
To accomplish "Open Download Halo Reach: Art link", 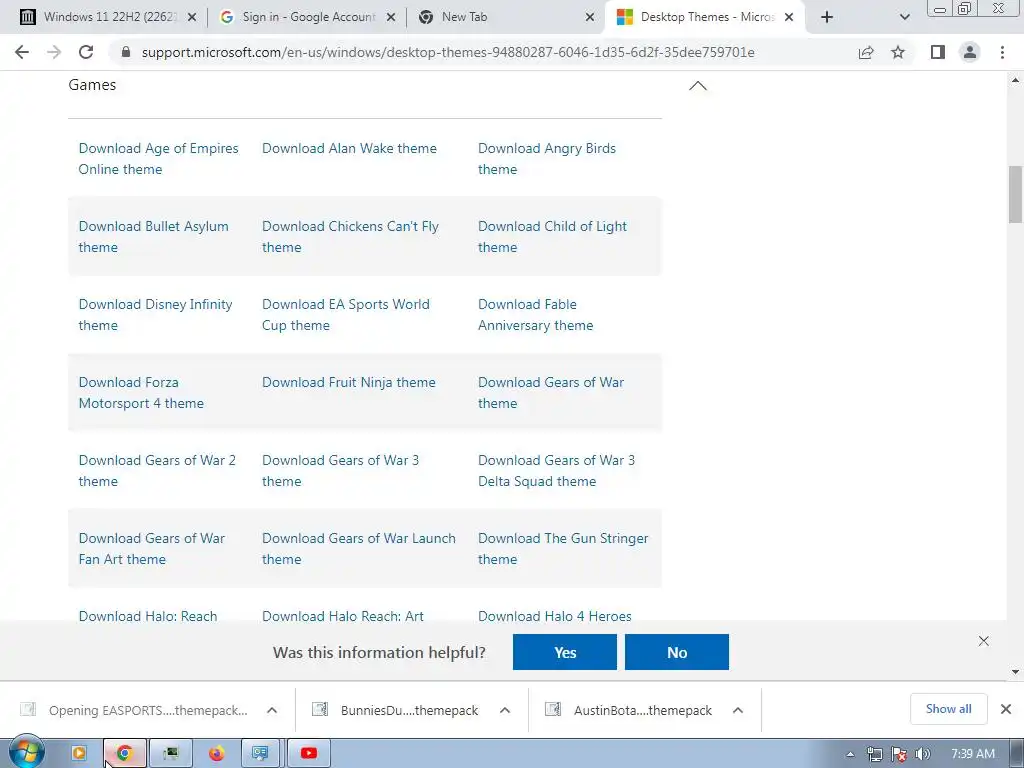I will click(343, 616).
